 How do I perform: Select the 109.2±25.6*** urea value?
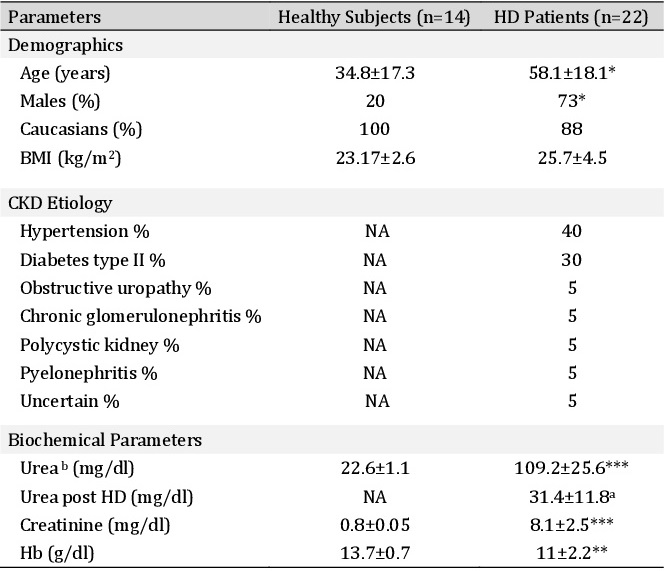pos(572,468)
